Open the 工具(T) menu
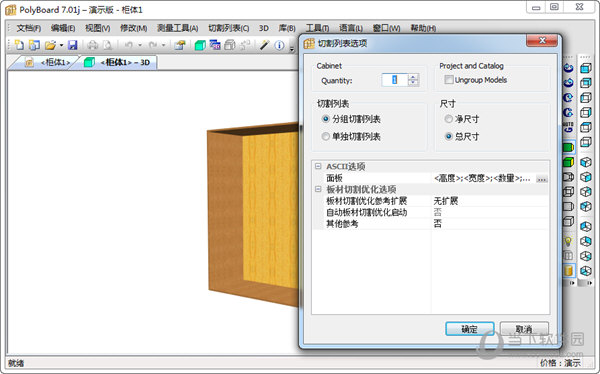This screenshot has width=600, height=374. pyautogui.click(x=317, y=28)
